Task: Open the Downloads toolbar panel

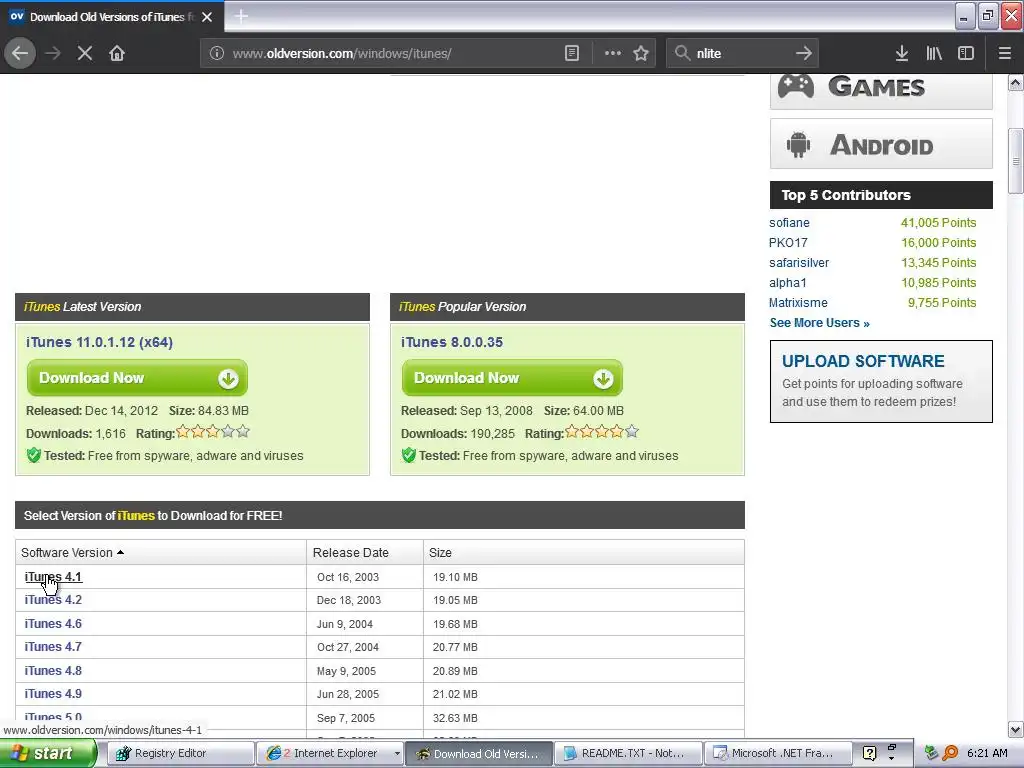Action: coord(902,53)
